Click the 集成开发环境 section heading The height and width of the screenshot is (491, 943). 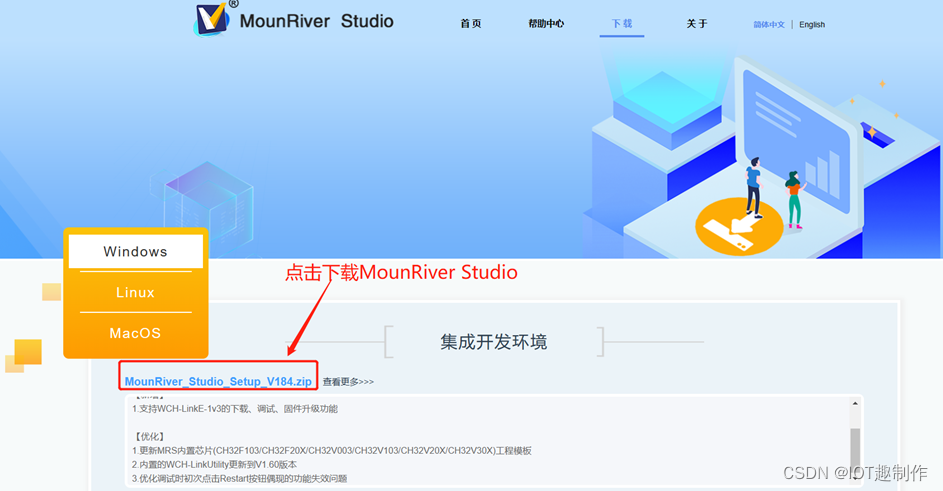[x=493, y=342]
